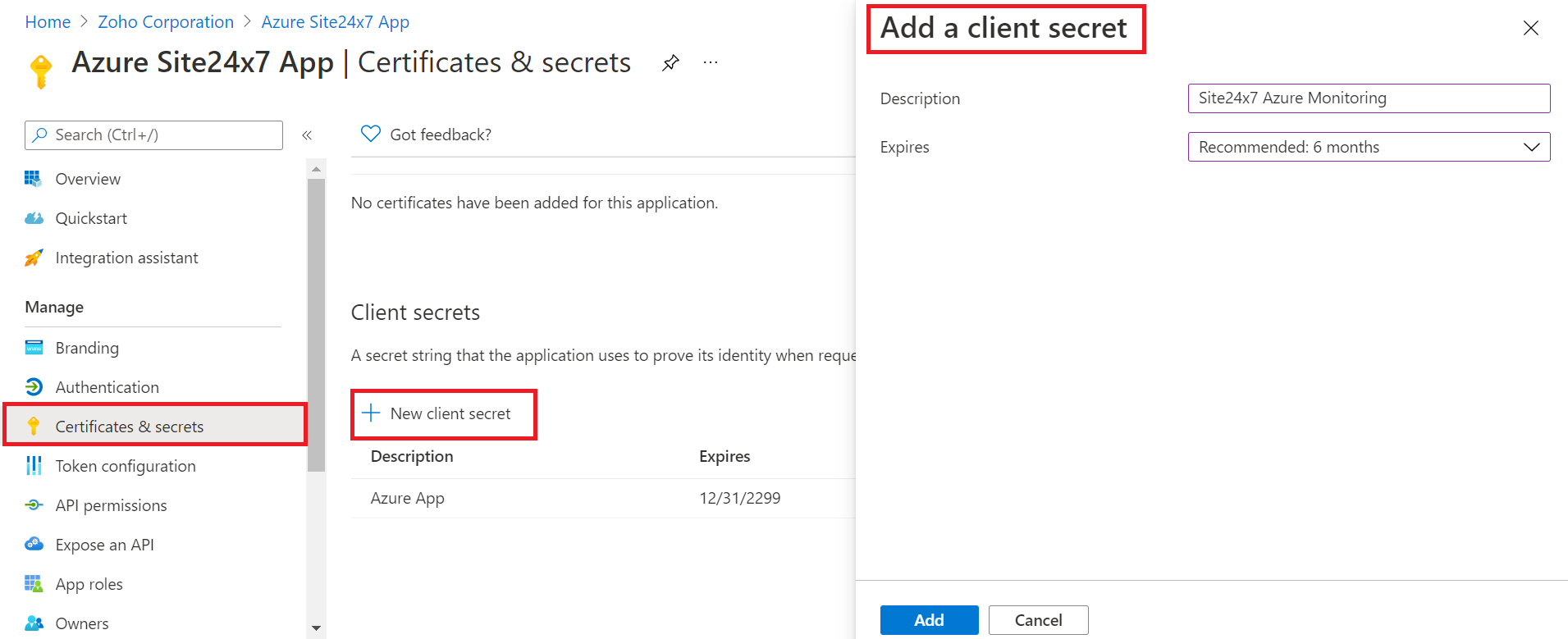Collapse the left navigation sidebar
Image resolution: width=1568 pixels, height=639 pixels.
[x=307, y=135]
